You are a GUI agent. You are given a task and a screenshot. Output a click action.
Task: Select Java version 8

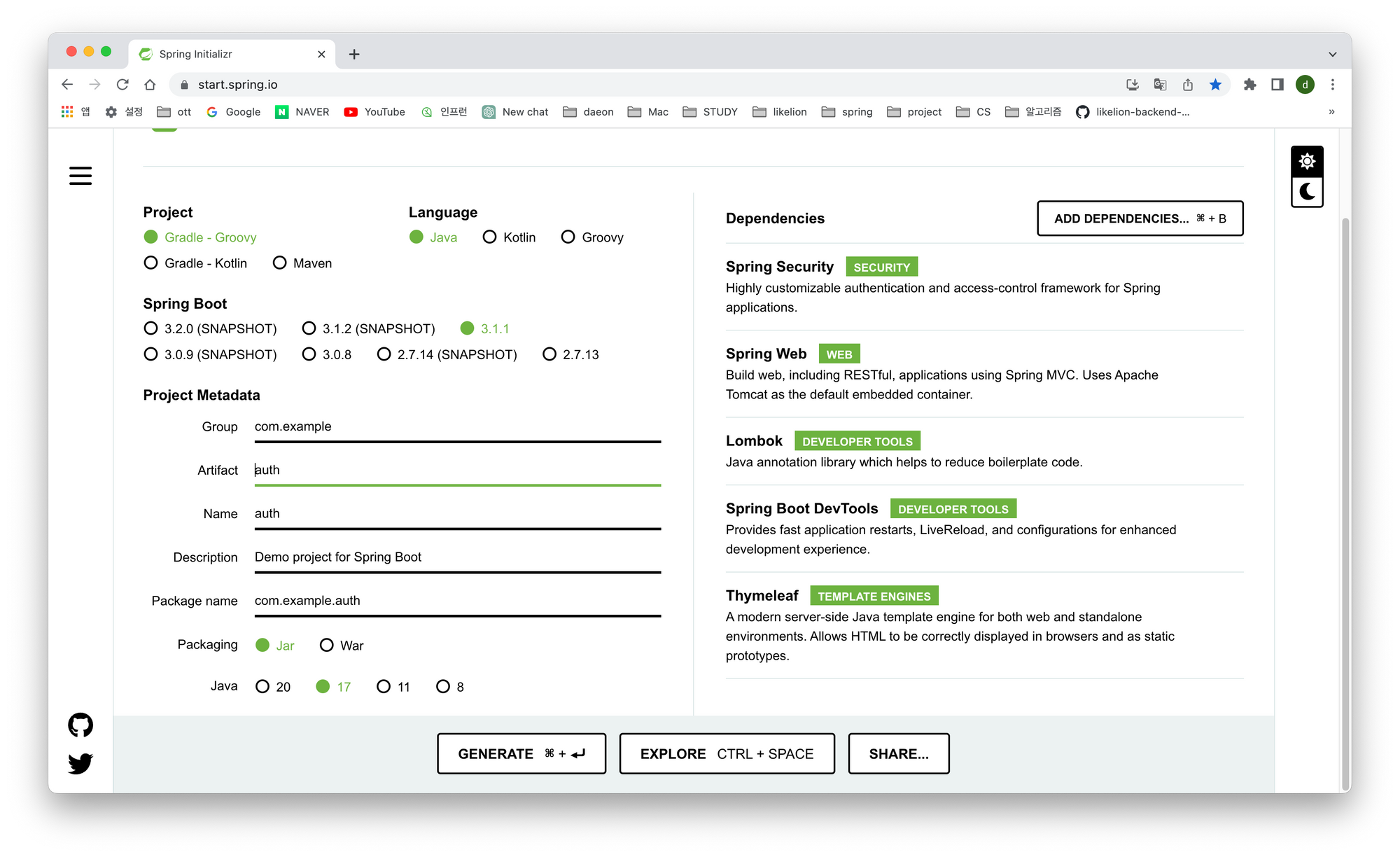point(450,687)
